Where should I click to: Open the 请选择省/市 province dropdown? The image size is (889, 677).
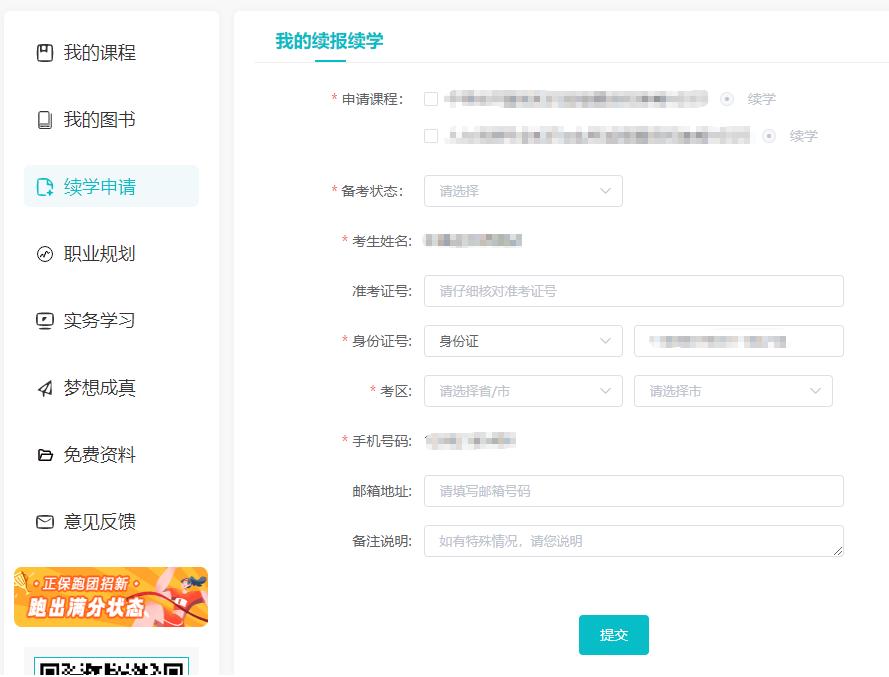point(523,391)
